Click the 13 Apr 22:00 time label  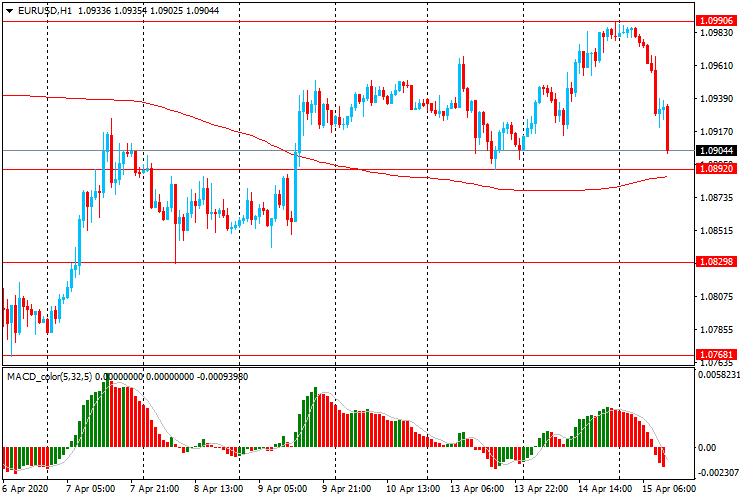point(541,489)
